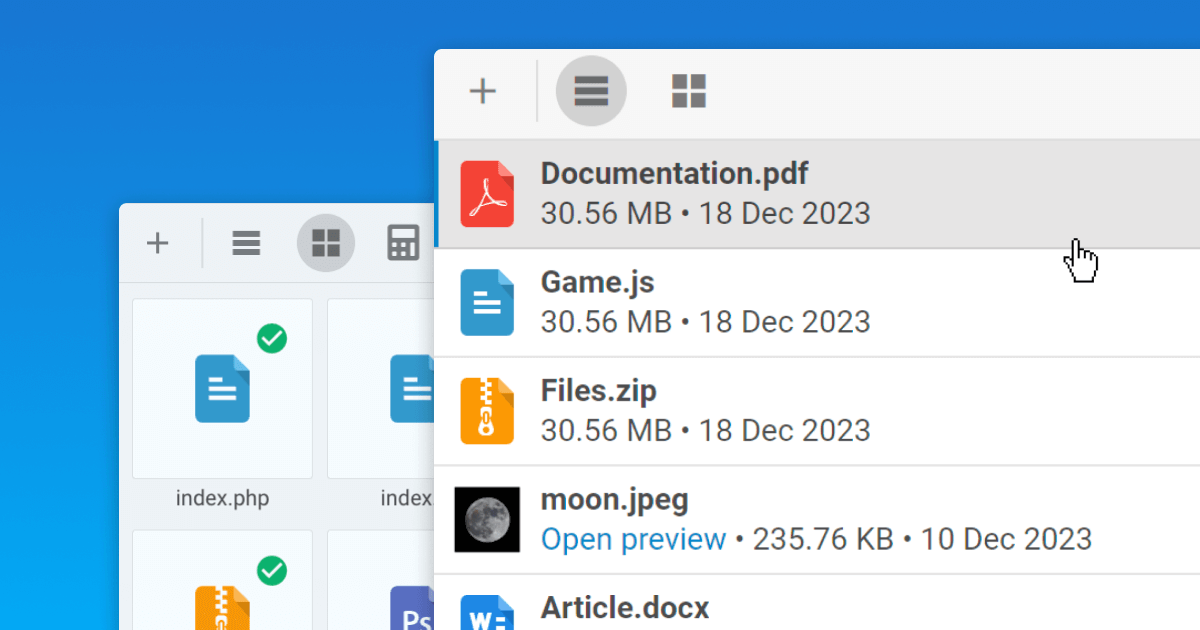Deselect the checked zip file tile
1200x630 pixels.
tap(271, 571)
